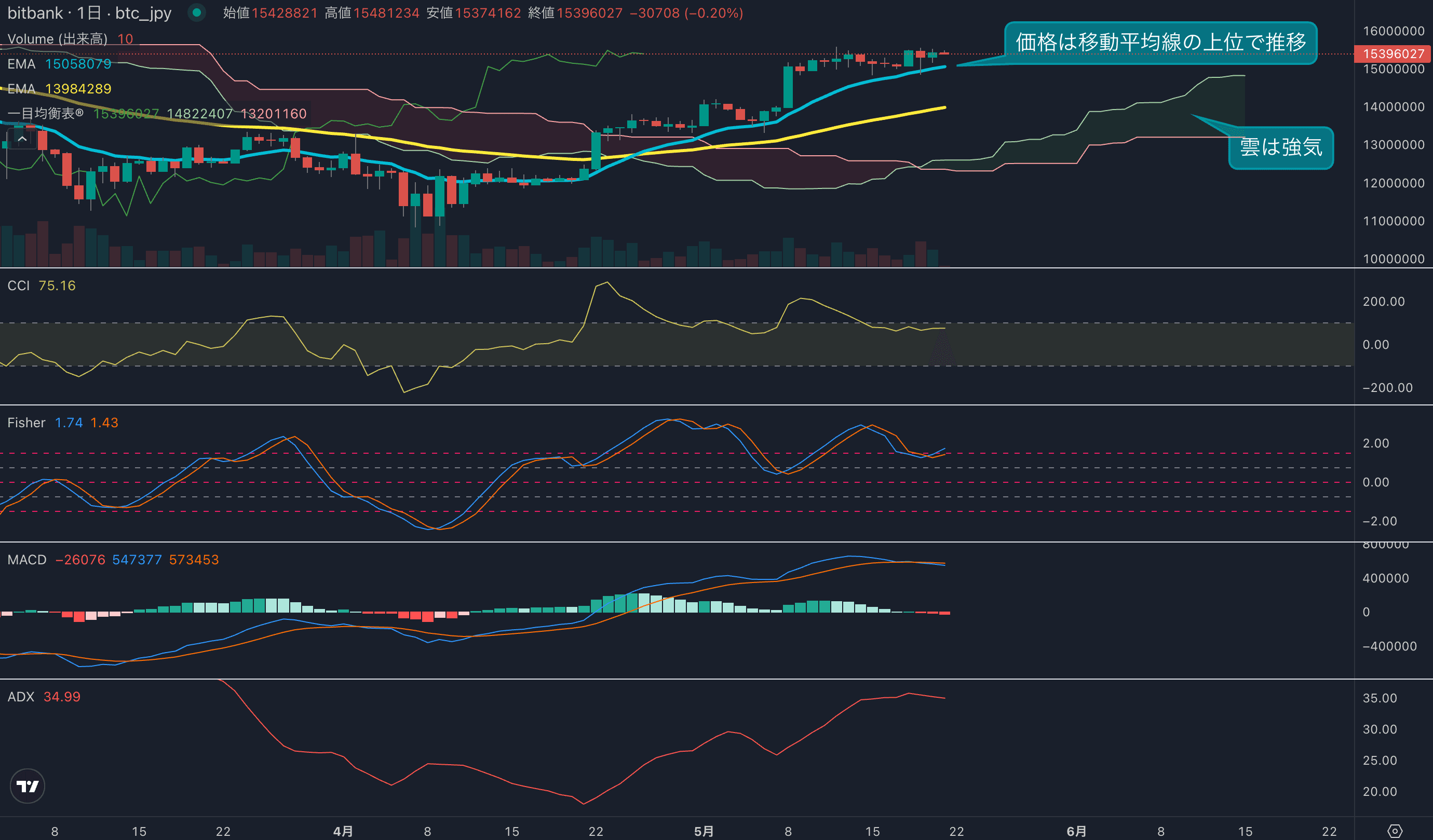Click the 雲は強気 callout annotation
The width and height of the screenshot is (1433, 840).
pos(1280,147)
